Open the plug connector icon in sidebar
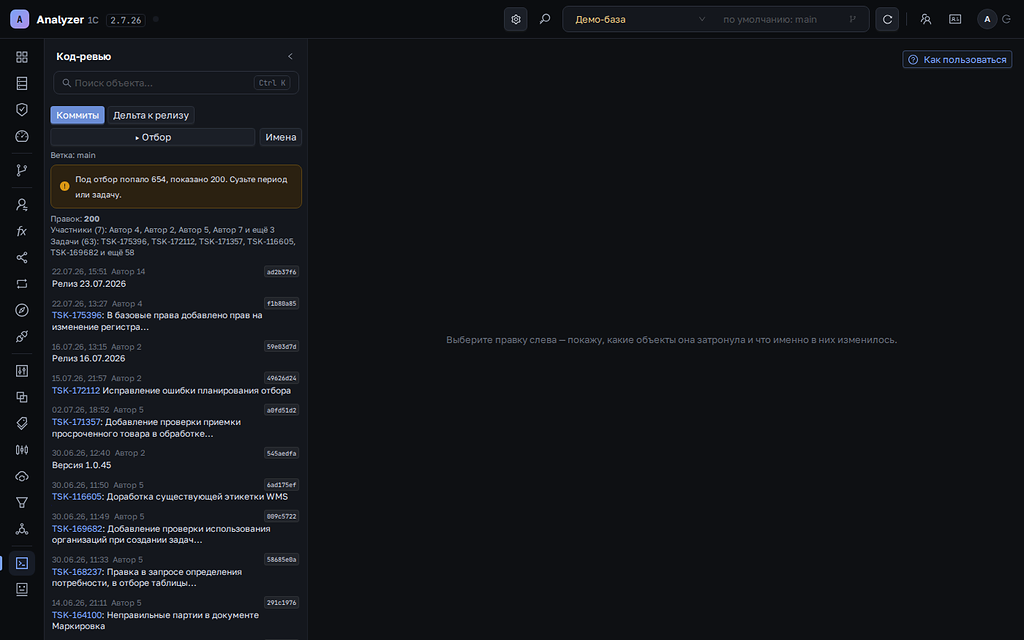1024x640 pixels. [x=22, y=336]
